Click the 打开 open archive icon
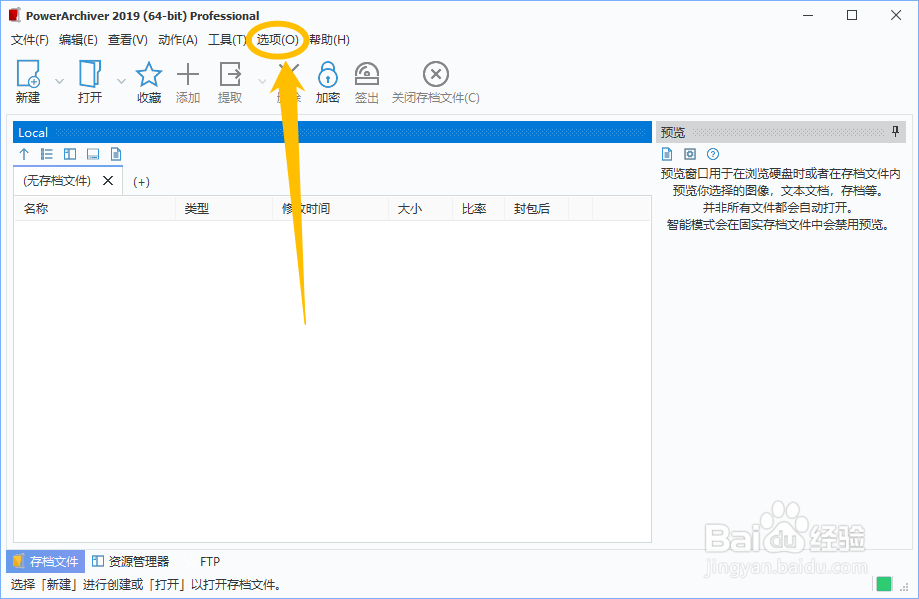Screen dimensions: 919x599 pos(90,75)
